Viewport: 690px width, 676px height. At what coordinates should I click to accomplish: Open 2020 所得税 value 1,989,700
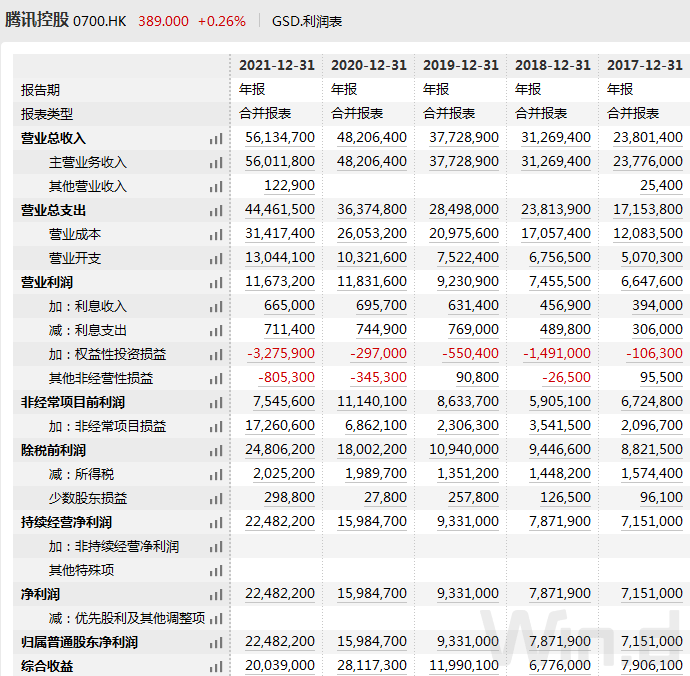click(x=375, y=473)
